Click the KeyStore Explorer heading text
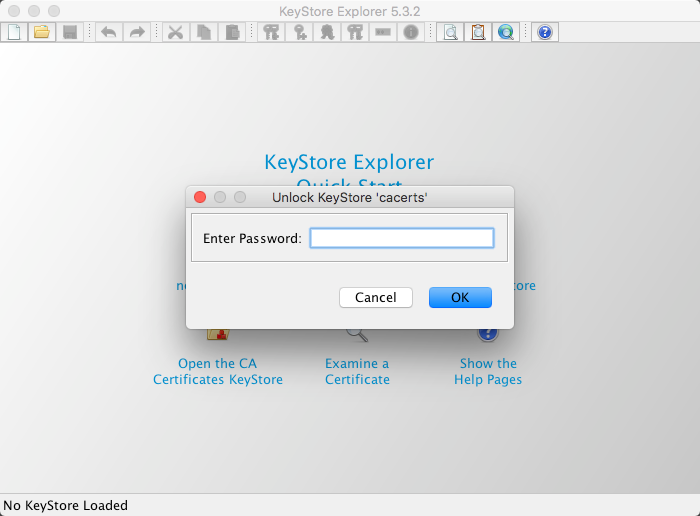Viewport: 700px width, 516px height. tap(349, 162)
